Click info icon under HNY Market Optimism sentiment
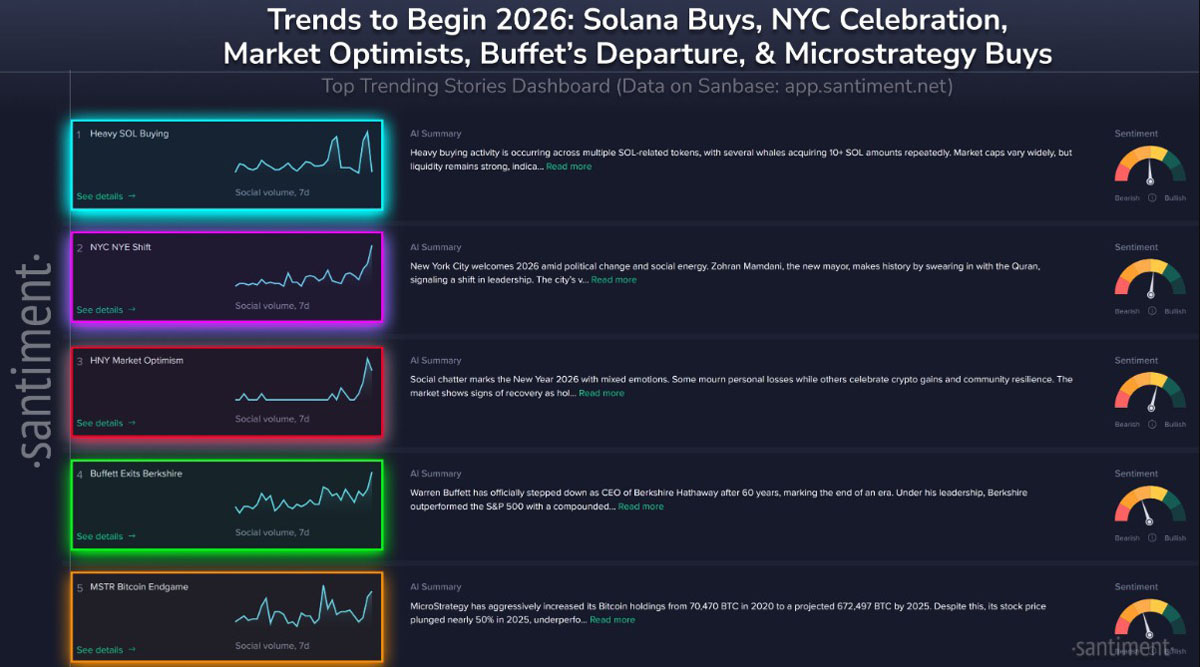Viewport: 1200px width, 667px height. (x=1151, y=424)
